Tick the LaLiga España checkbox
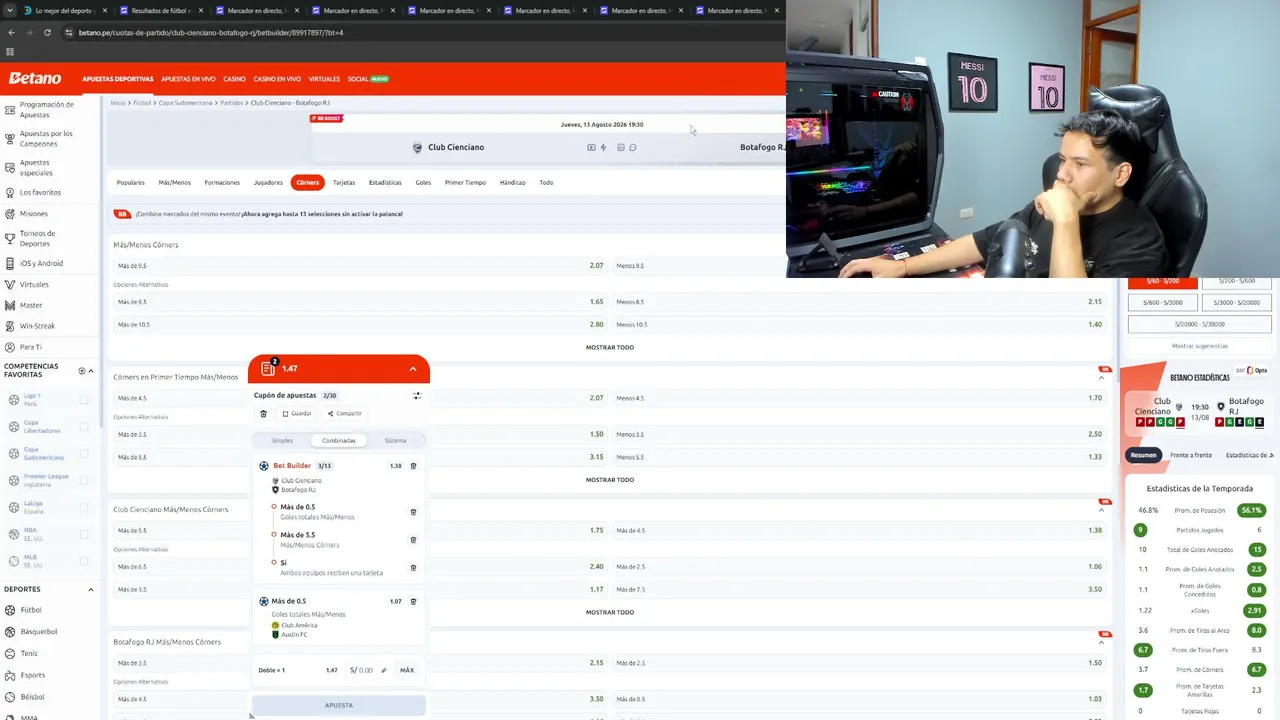This screenshot has height=720, width=1280. click(x=84, y=508)
